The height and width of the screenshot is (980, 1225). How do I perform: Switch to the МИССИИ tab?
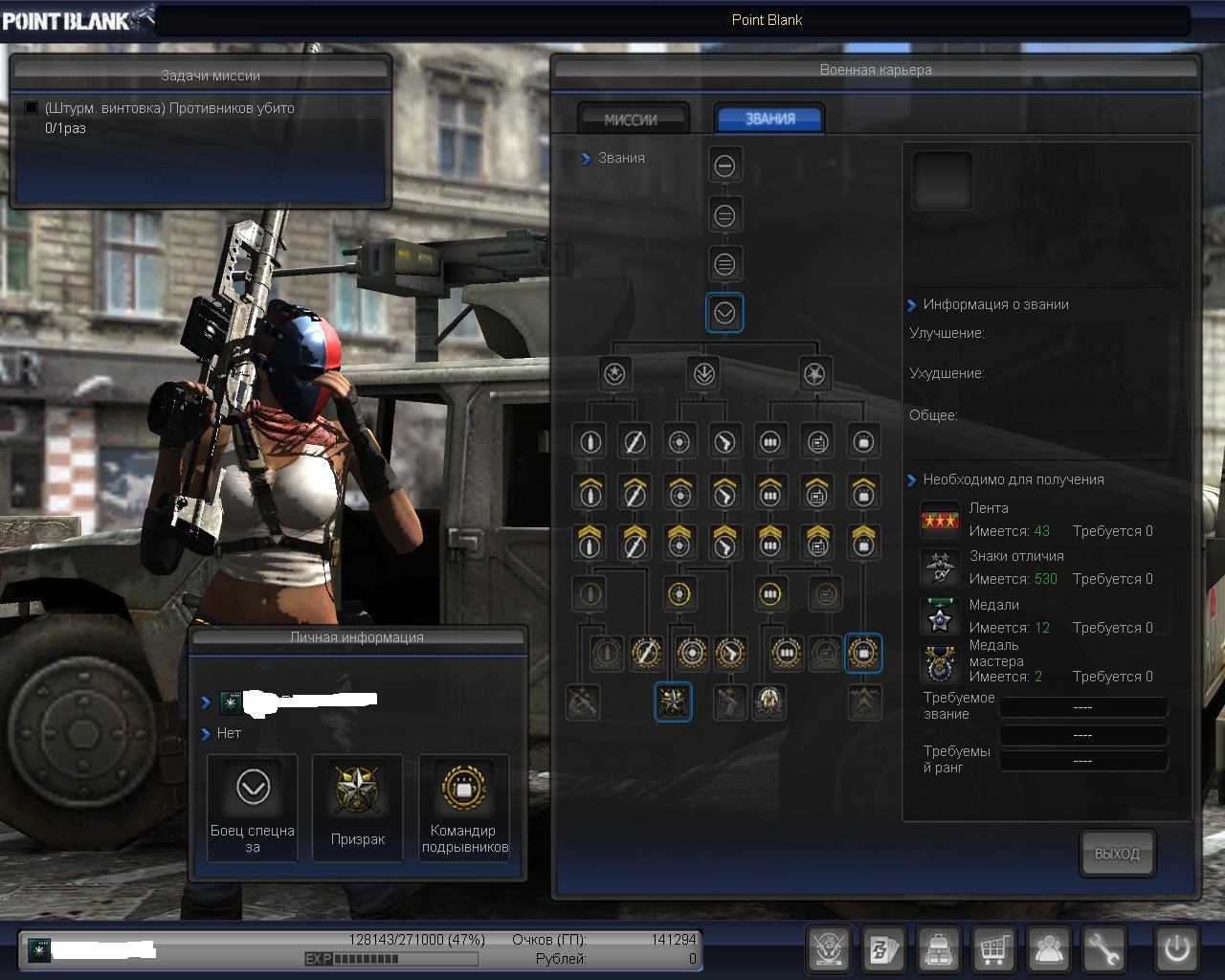click(632, 120)
